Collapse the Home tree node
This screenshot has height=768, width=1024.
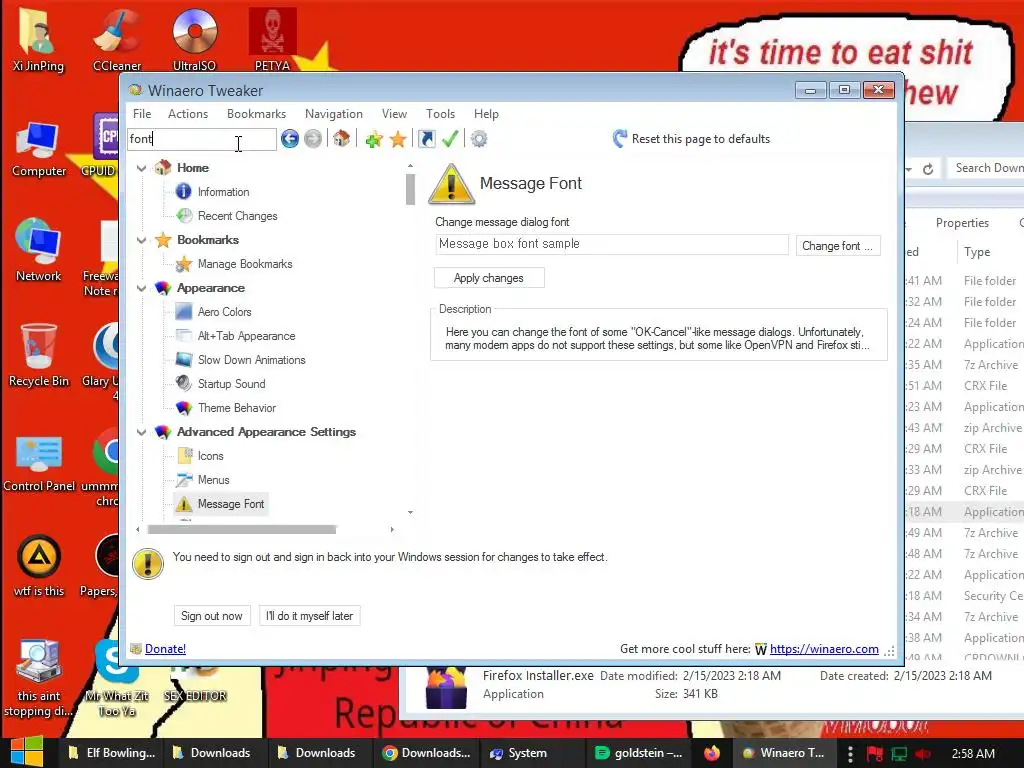(141, 168)
